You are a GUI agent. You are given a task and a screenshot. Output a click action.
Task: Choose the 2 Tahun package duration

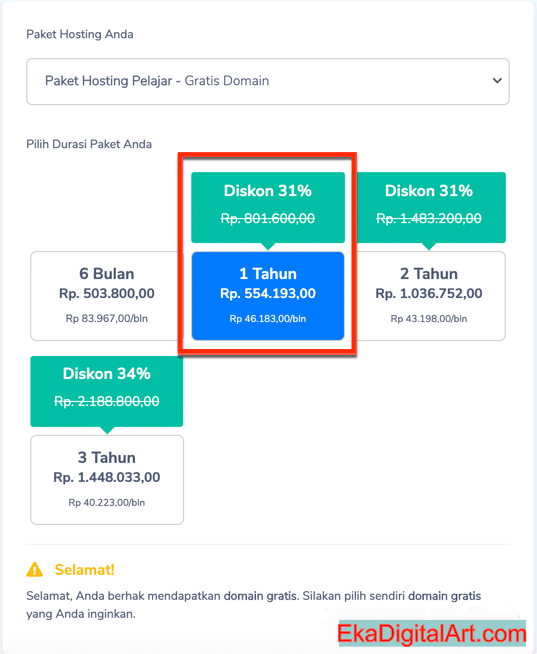click(429, 296)
